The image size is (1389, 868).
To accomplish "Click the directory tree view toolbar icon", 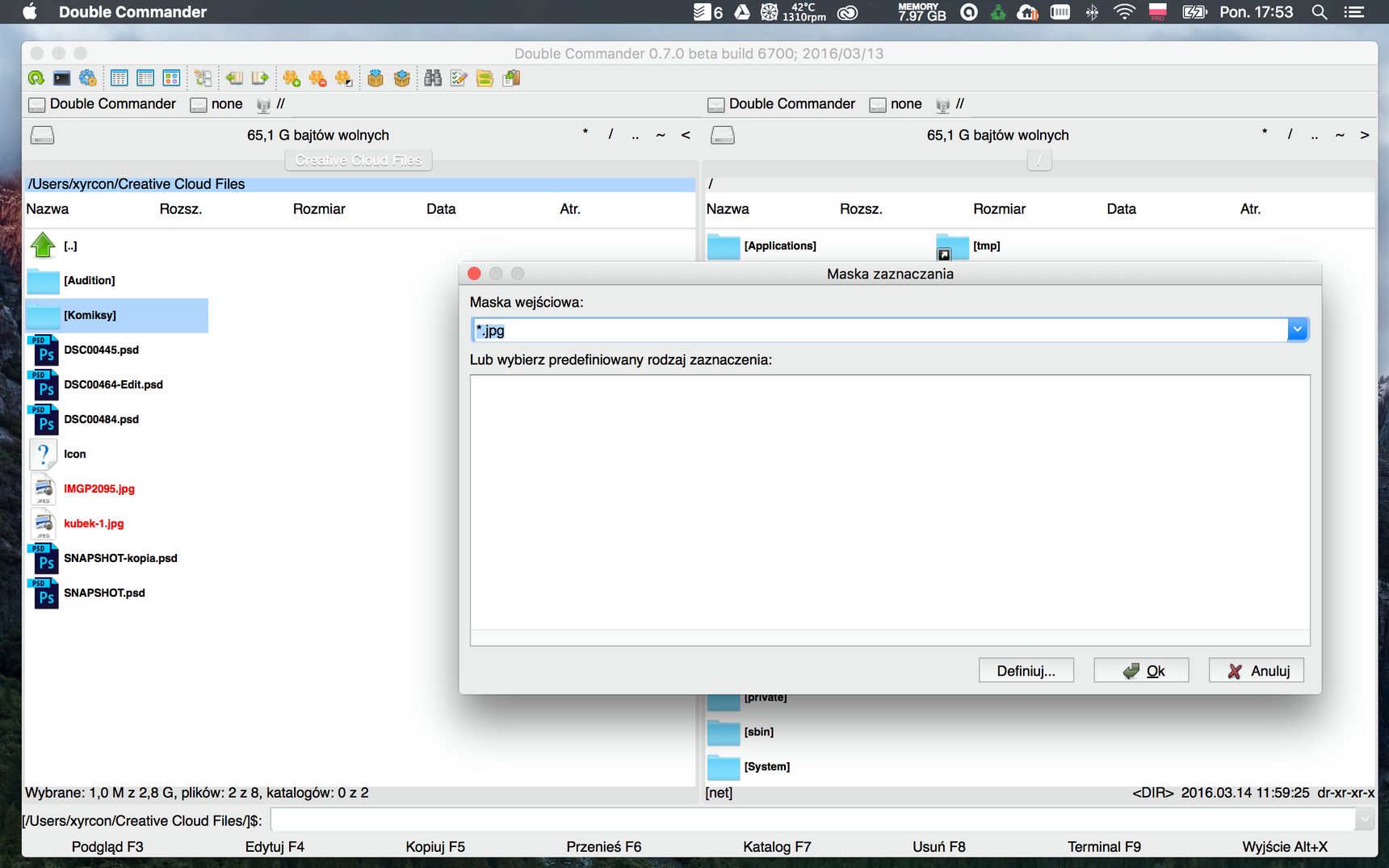I will tap(204, 78).
